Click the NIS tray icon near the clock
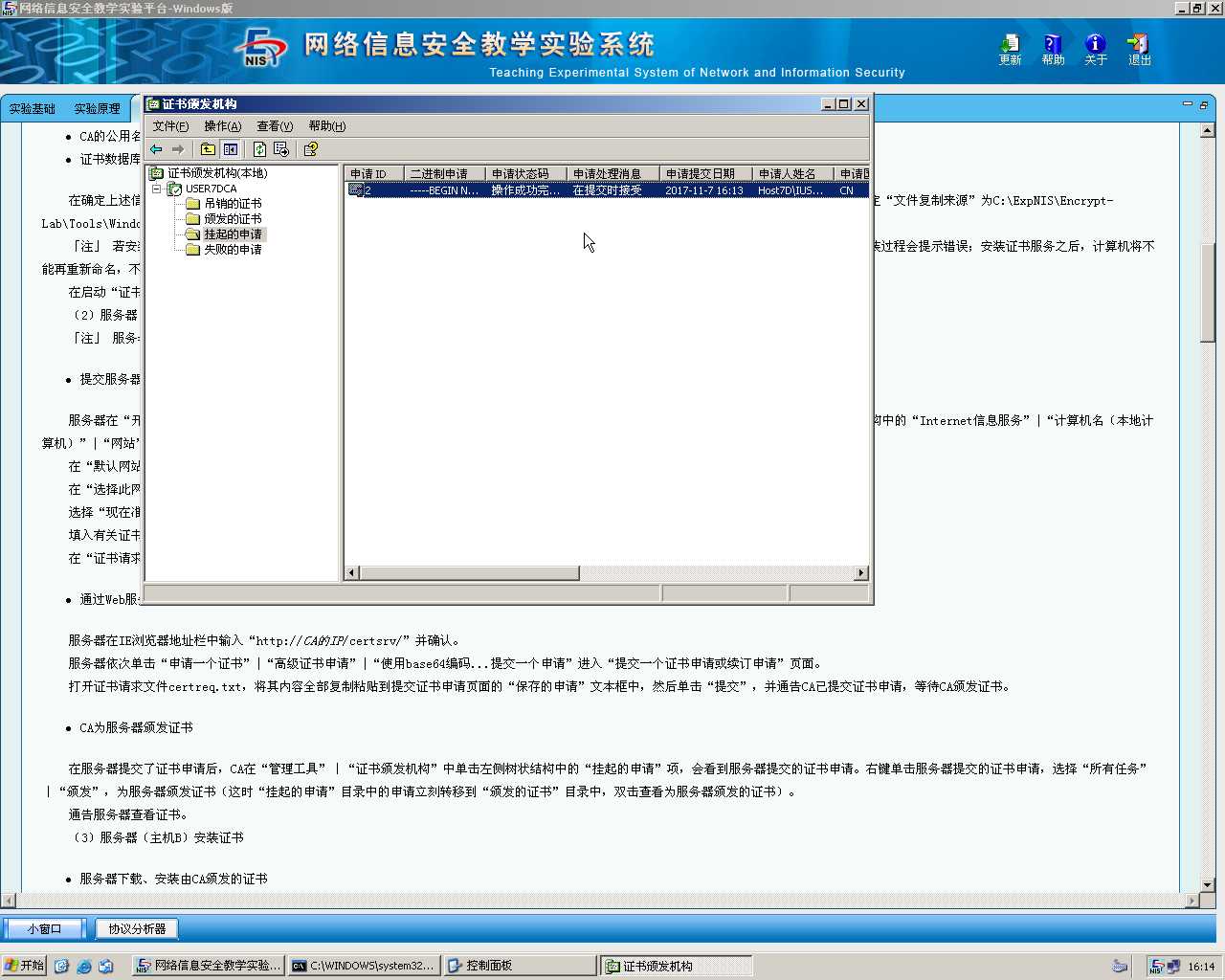Image resolution: width=1225 pixels, height=980 pixels. pyautogui.click(x=1156, y=967)
